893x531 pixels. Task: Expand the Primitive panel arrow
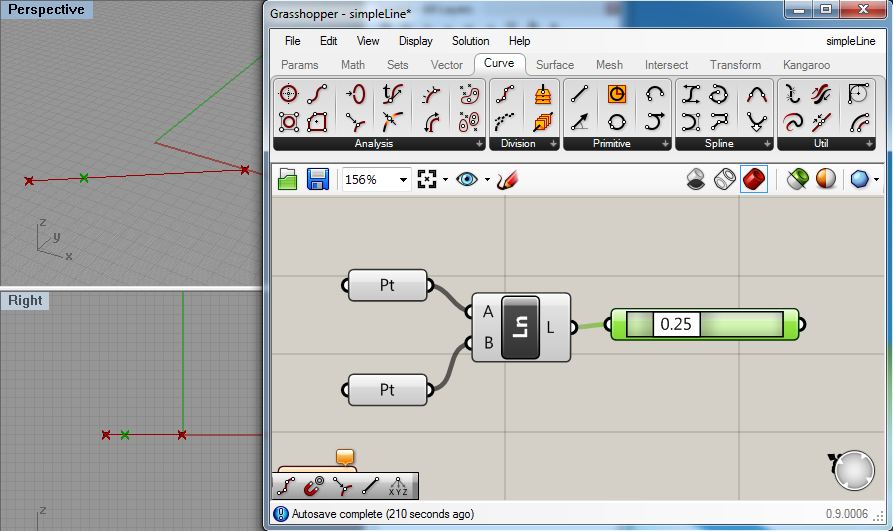pos(665,144)
